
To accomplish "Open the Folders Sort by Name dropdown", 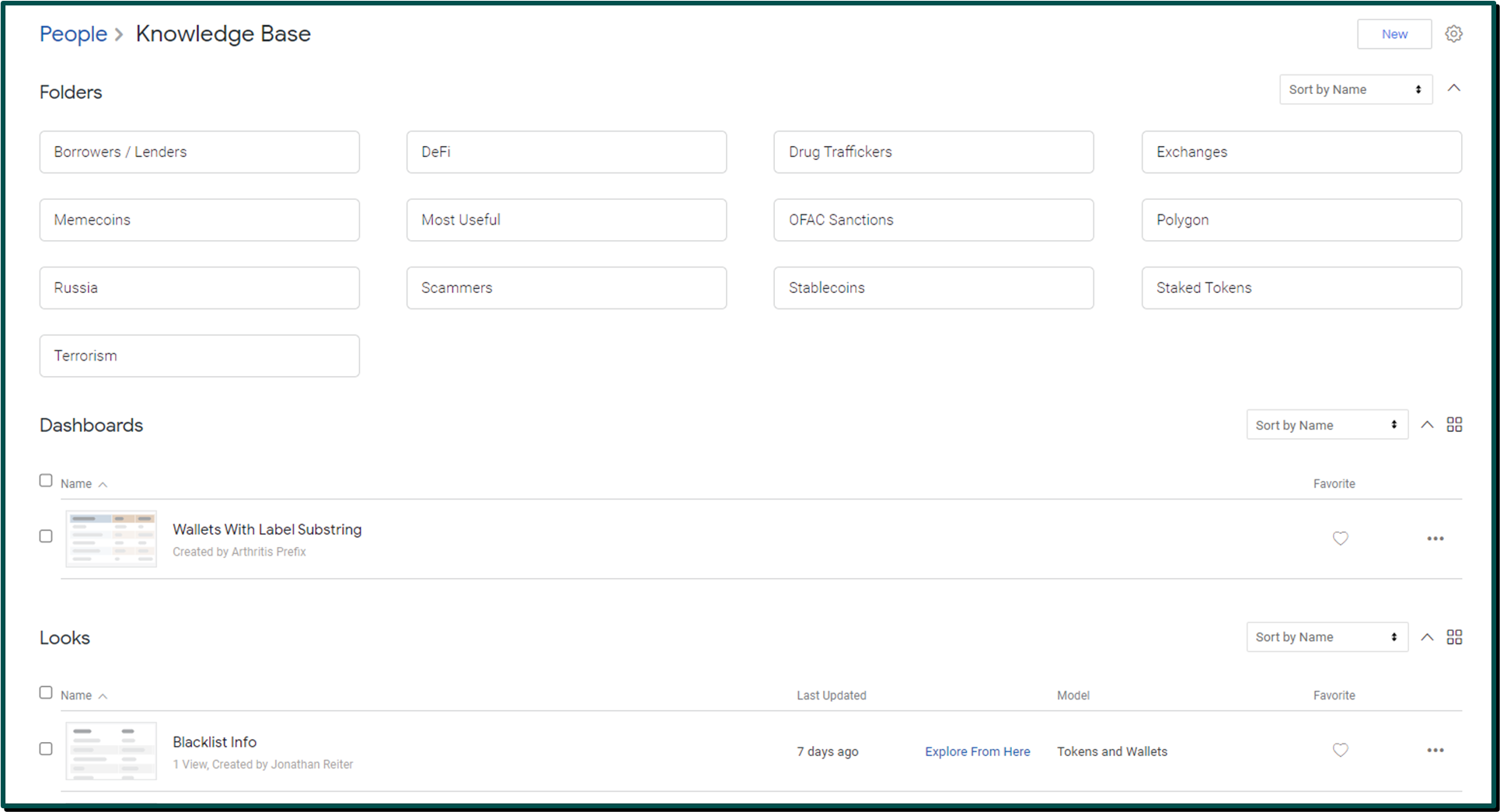I will coord(1355,89).
